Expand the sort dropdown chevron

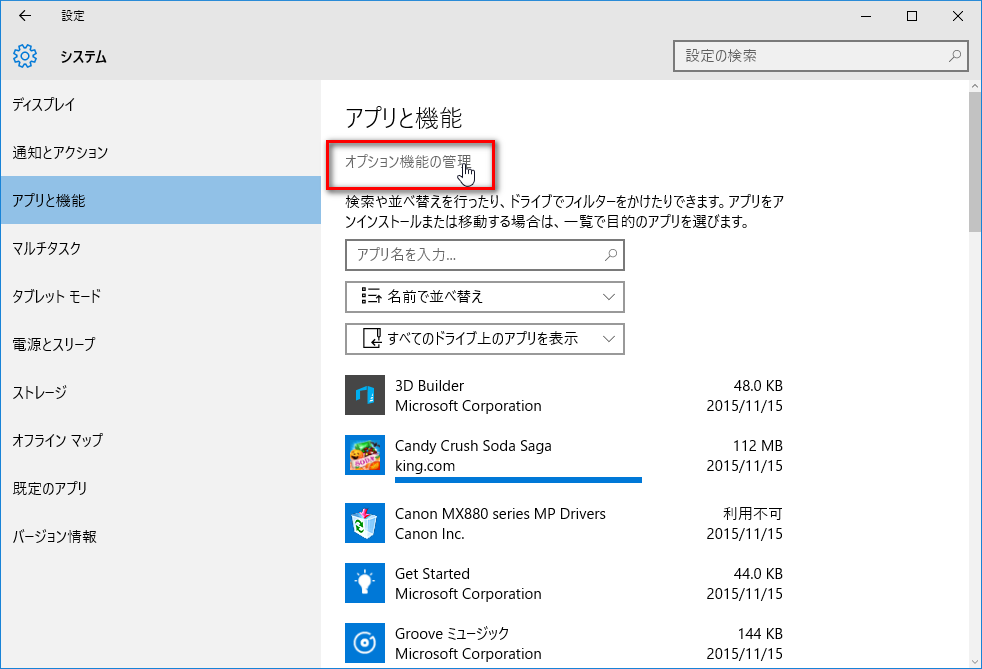(608, 297)
